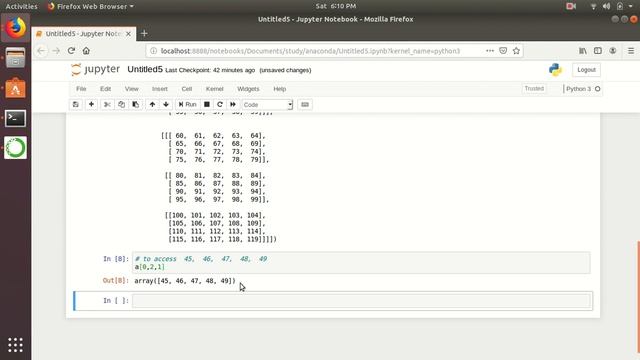Open the Edit menu
640x360 pixels.
(x=105, y=89)
